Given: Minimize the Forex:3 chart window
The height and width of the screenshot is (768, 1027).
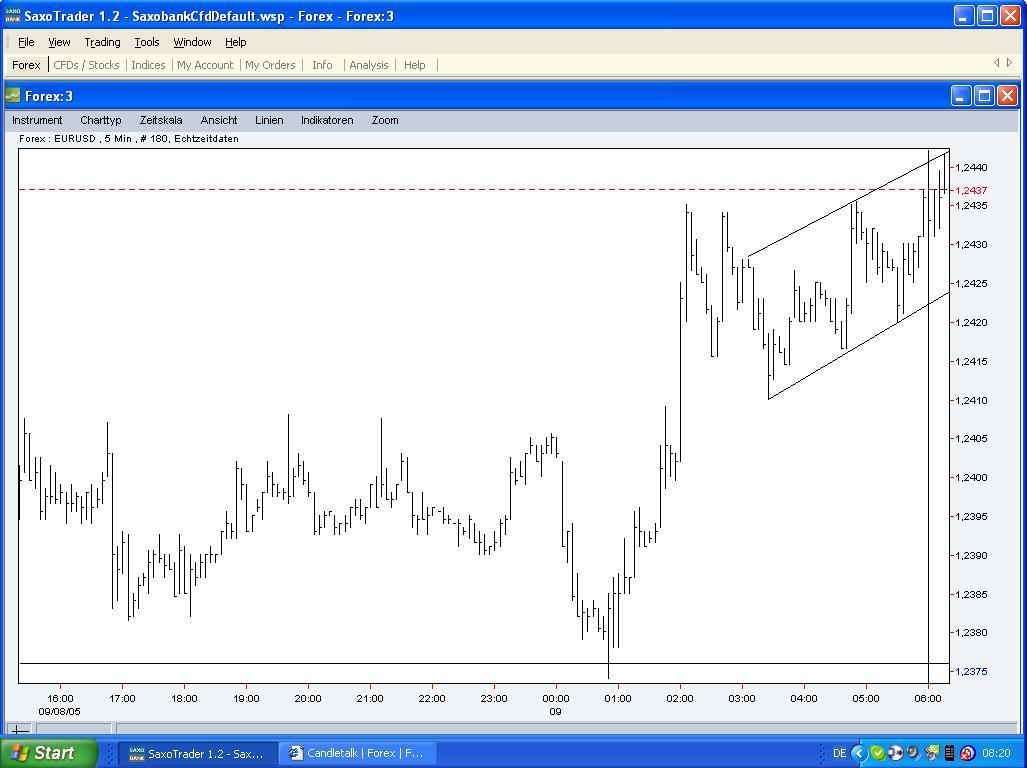Looking at the screenshot, I should tap(961, 96).
